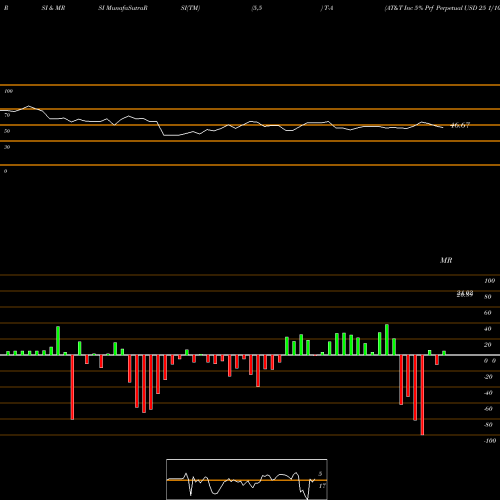
Task: Click the -20 label on MR axis
Action: [488, 377]
